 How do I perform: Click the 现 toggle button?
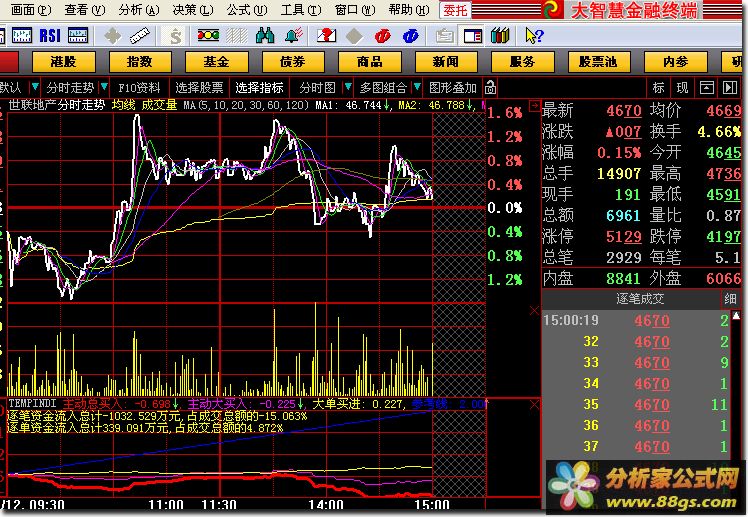click(x=682, y=88)
